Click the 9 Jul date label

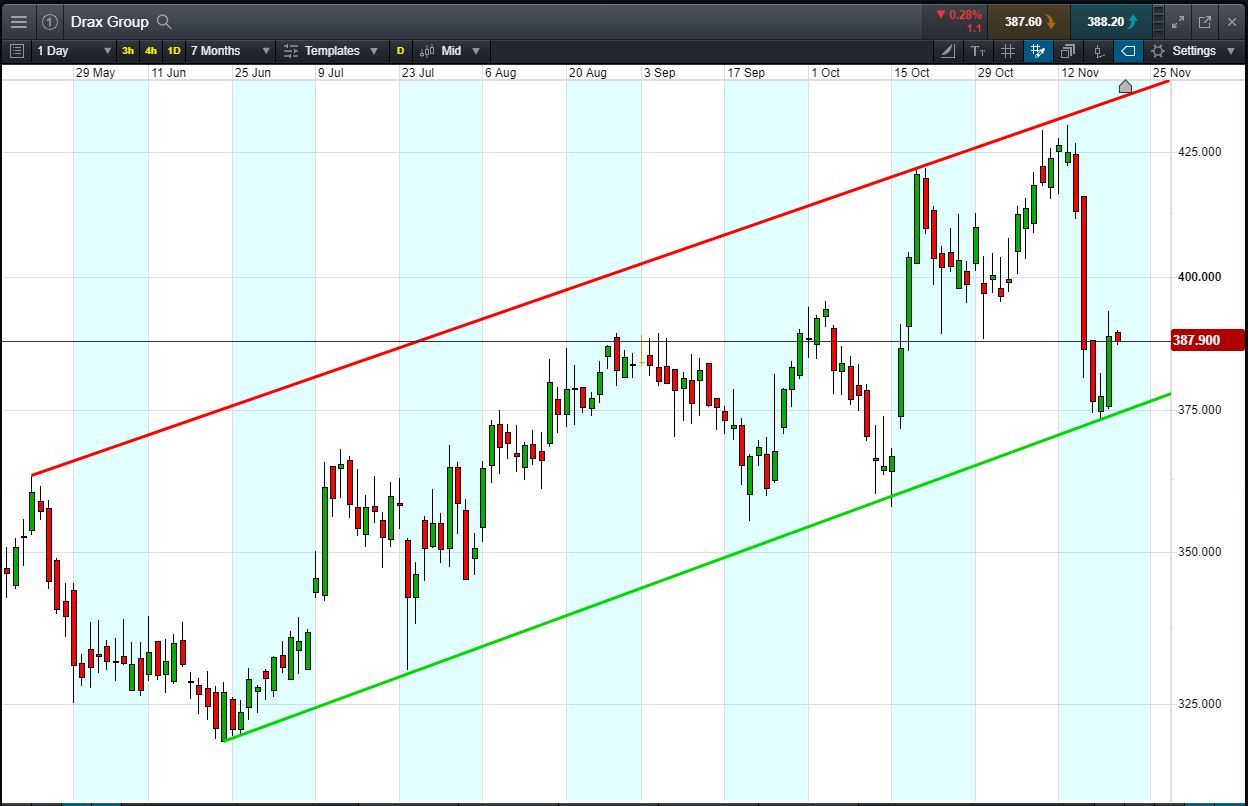click(x=331, y=73)
